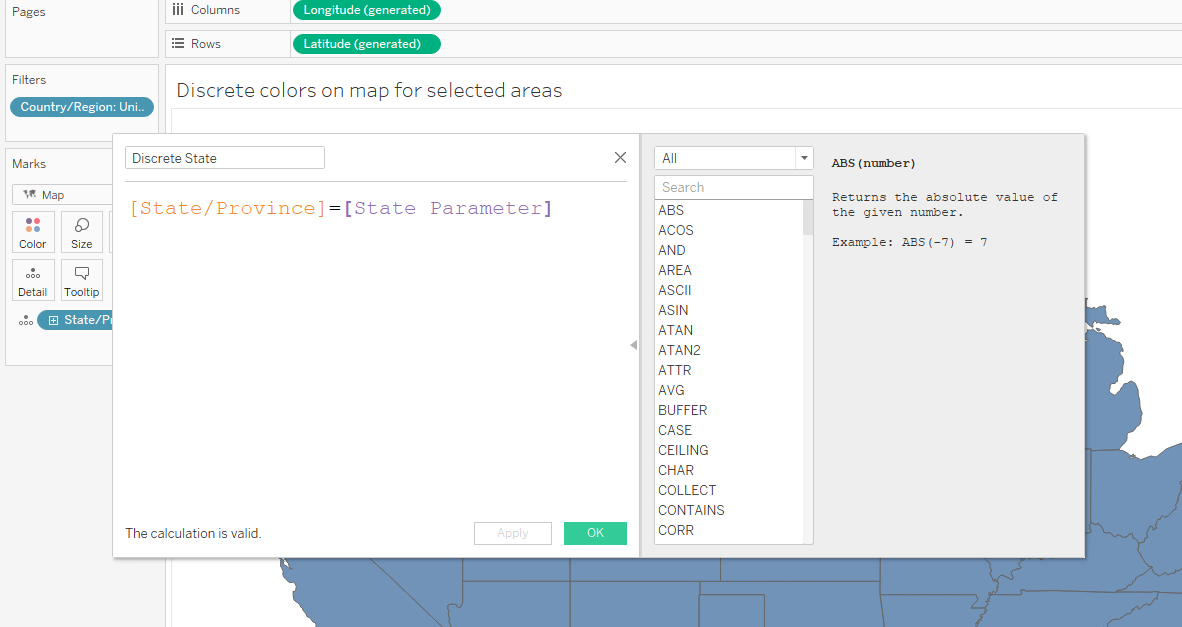Click the function Search field
The image size is (1182, 627).
[x=733, y=187]
